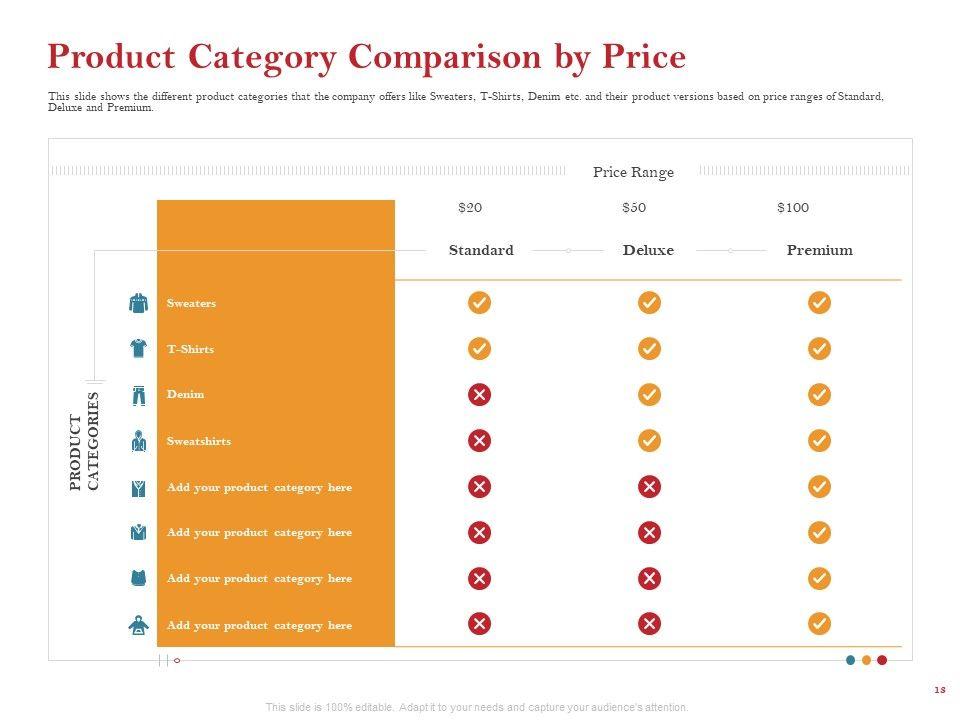The height and width of the screenshot is (720, 960).
Task: Click the Sweatshirts Deluxe checkmark
Action: 649,440
